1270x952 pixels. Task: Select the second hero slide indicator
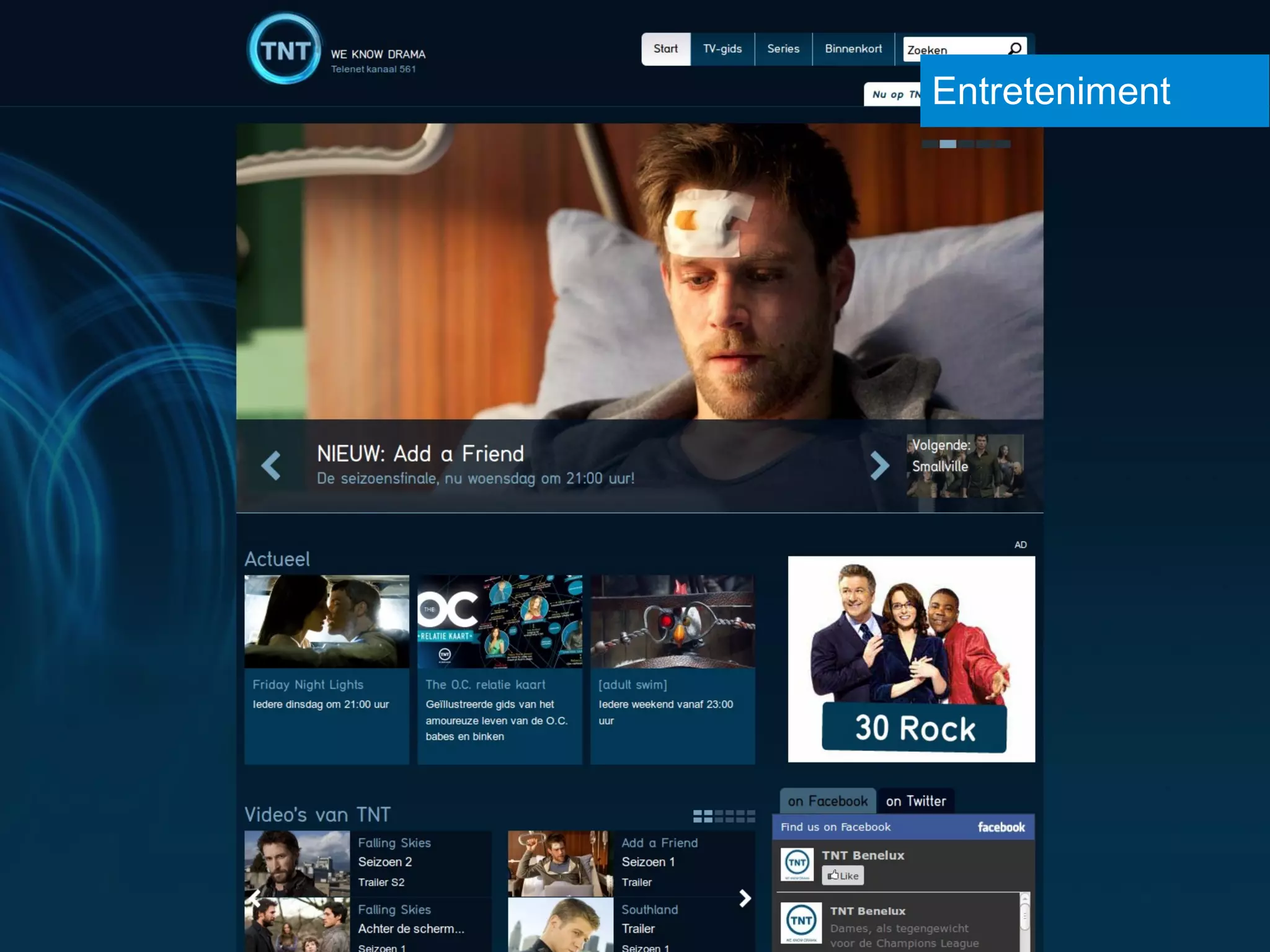(948, 144)
